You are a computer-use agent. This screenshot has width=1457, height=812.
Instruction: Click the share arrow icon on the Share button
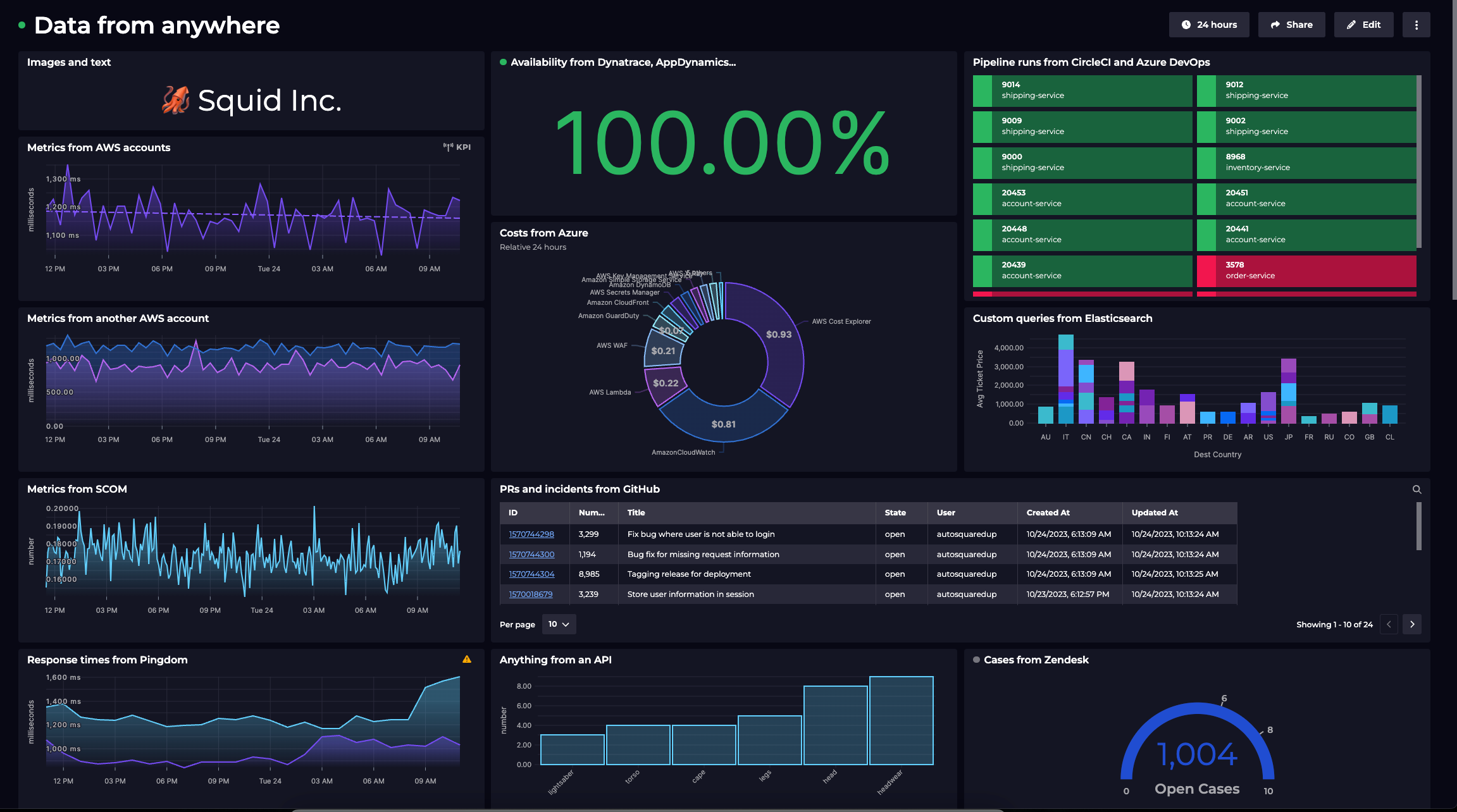point(1275,24)
